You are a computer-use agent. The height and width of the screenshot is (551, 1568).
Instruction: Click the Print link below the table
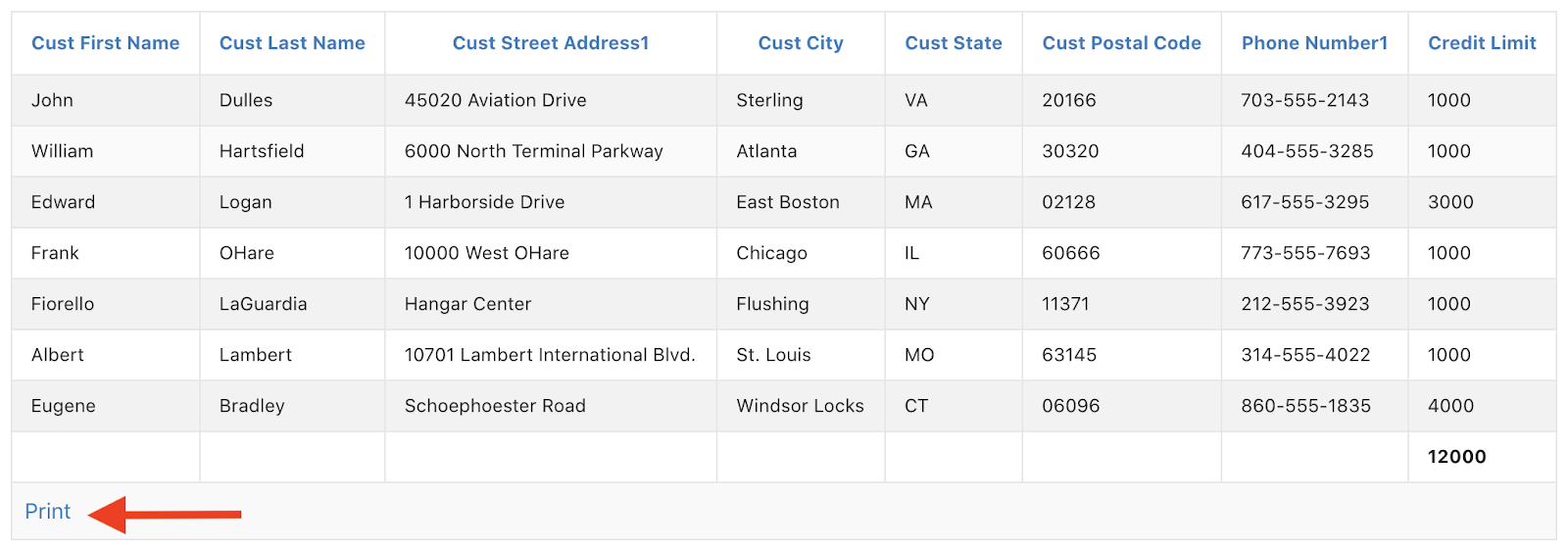48,511
